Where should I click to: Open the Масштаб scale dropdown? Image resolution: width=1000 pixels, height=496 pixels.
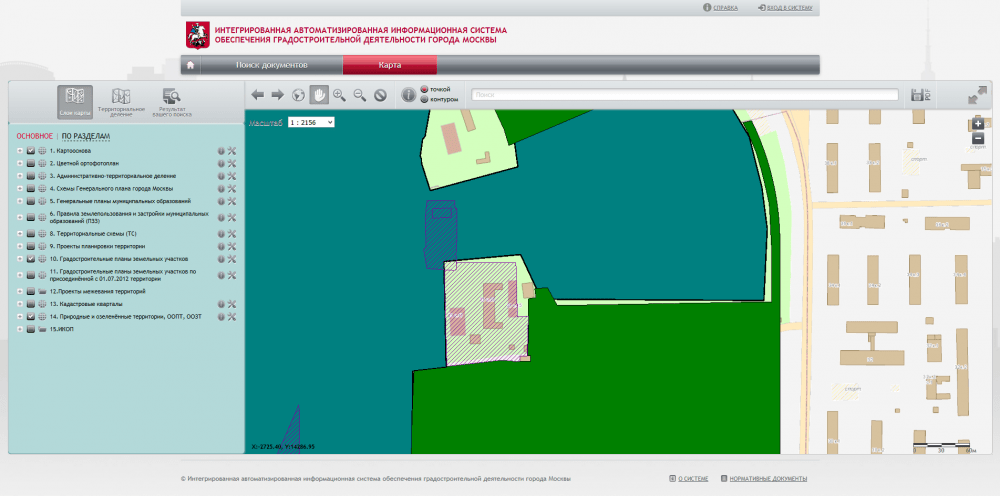[311, 122]
